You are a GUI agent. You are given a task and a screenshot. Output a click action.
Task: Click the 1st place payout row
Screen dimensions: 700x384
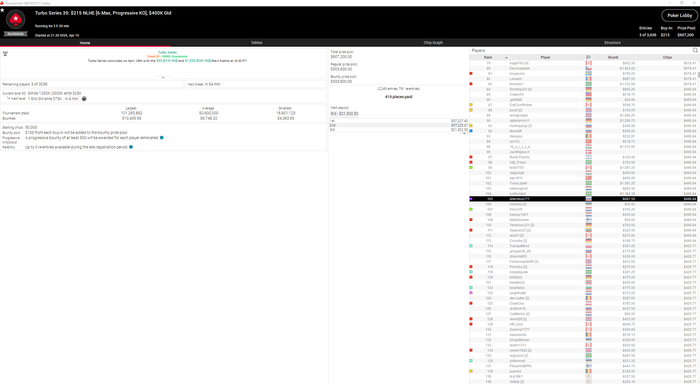(399, 121)
